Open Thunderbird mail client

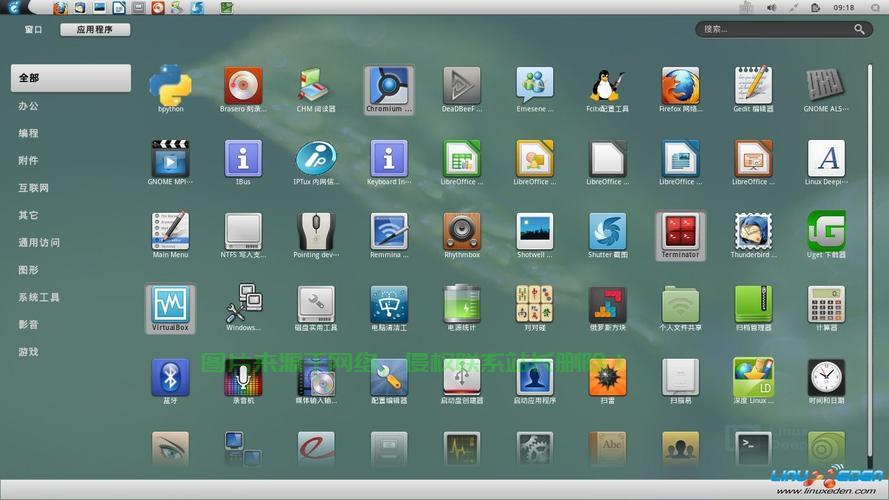(x=753, y=232)
